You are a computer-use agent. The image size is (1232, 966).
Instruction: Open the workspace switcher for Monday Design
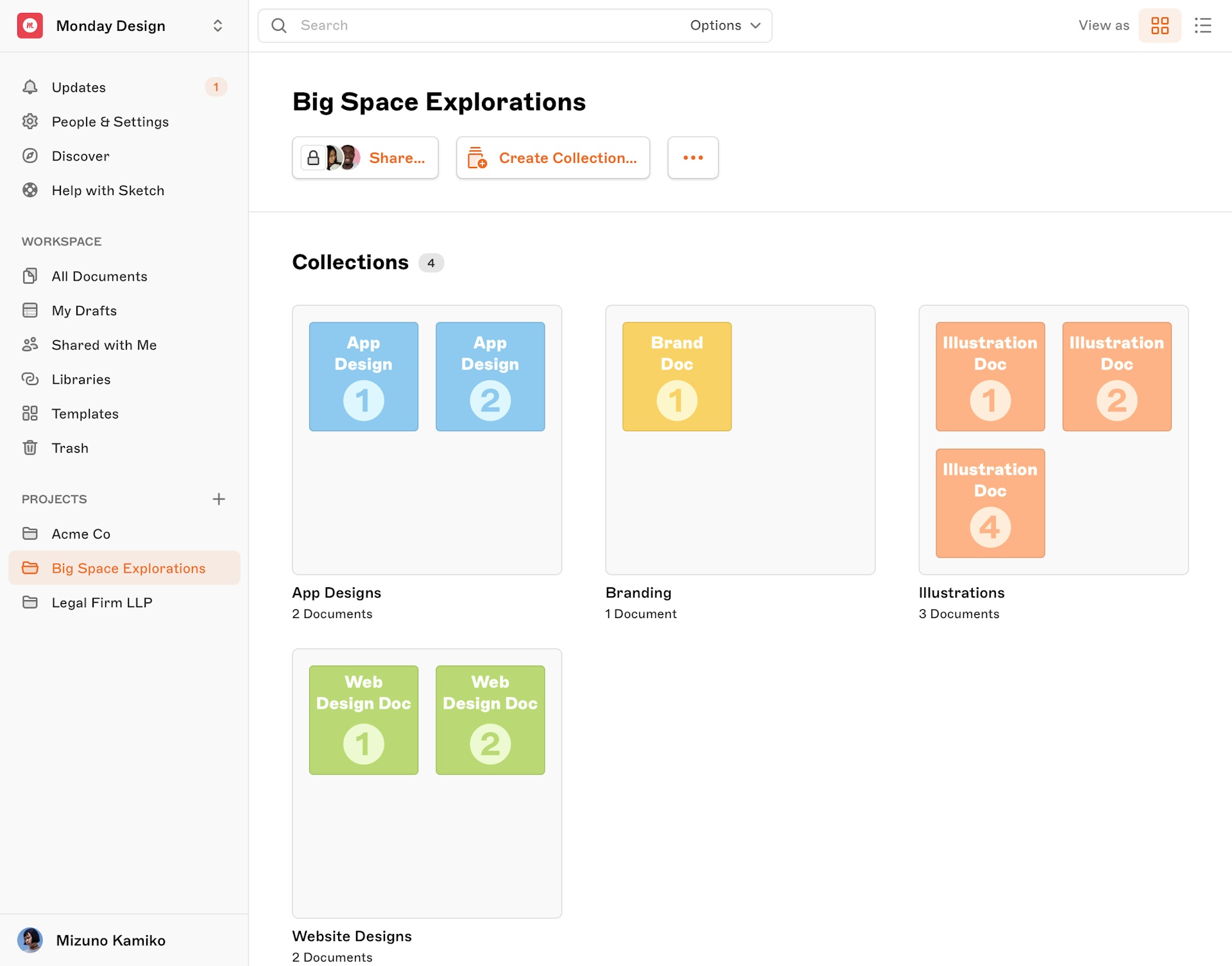218,26
